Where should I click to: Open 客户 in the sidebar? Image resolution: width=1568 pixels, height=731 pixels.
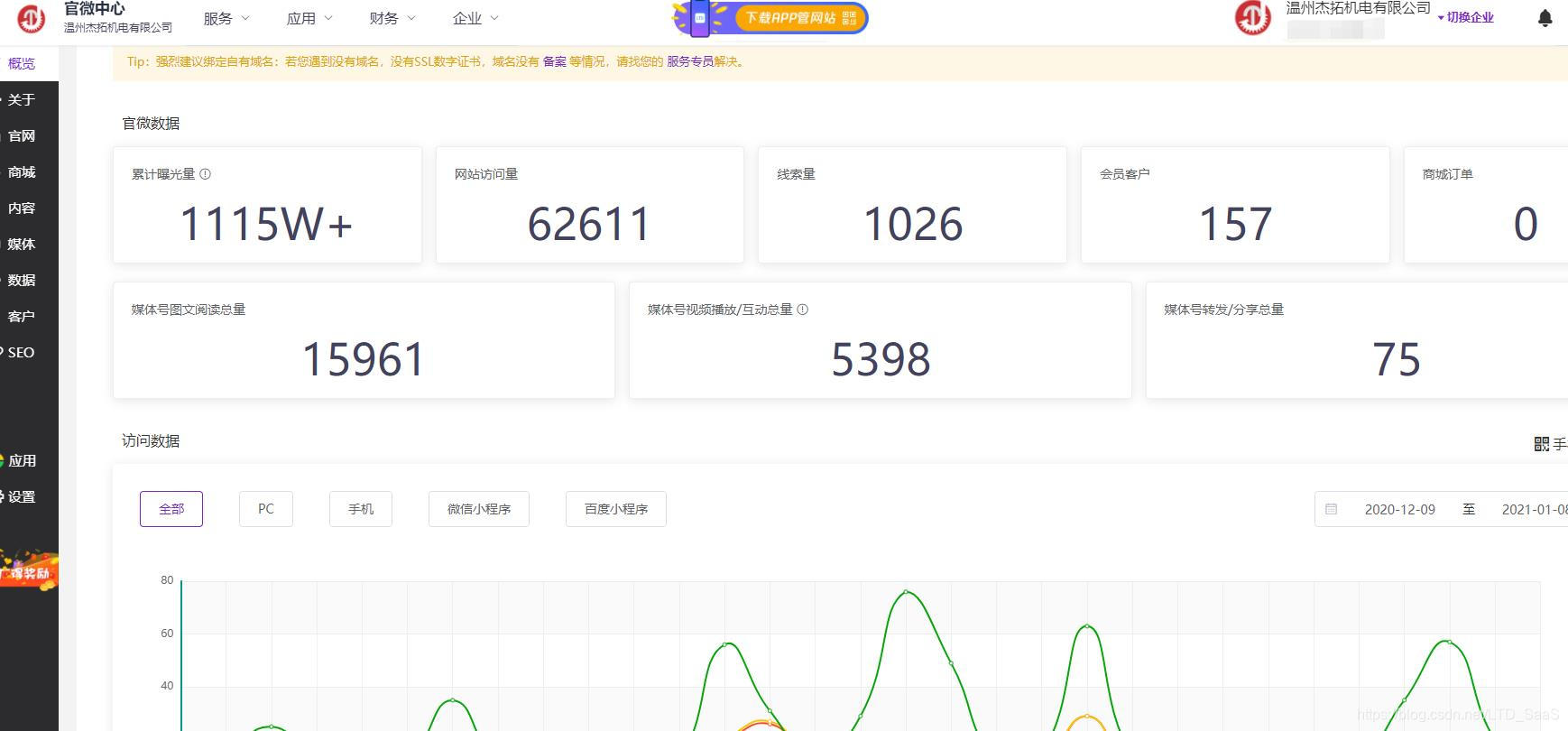pos(29,316)
